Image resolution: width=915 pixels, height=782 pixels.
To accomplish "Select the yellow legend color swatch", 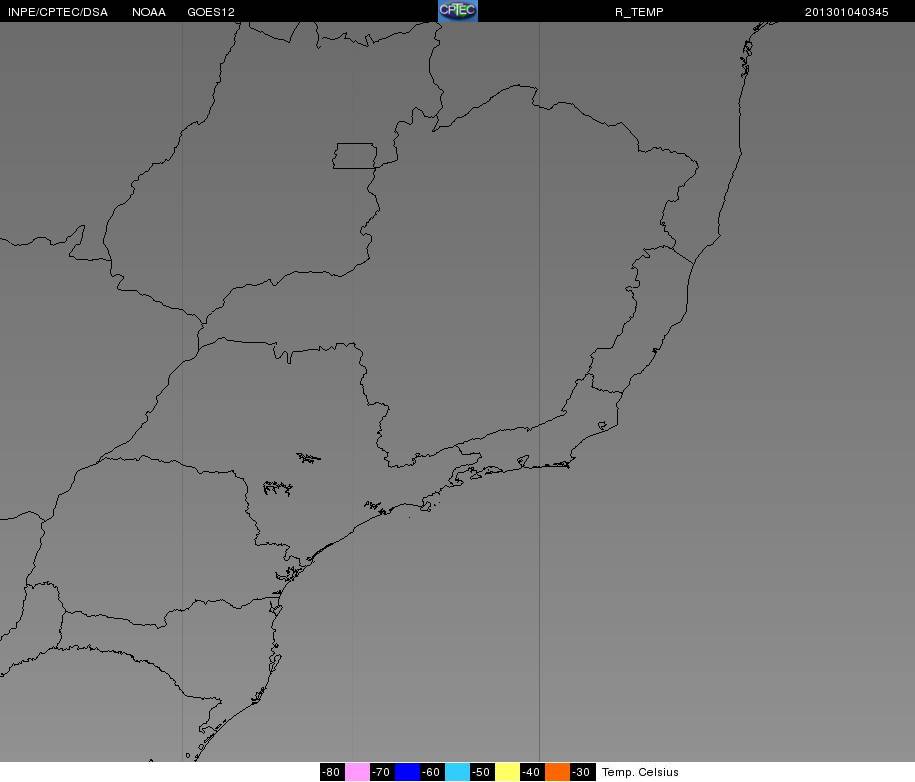I will pyautogui.click(x=507, y=772).
